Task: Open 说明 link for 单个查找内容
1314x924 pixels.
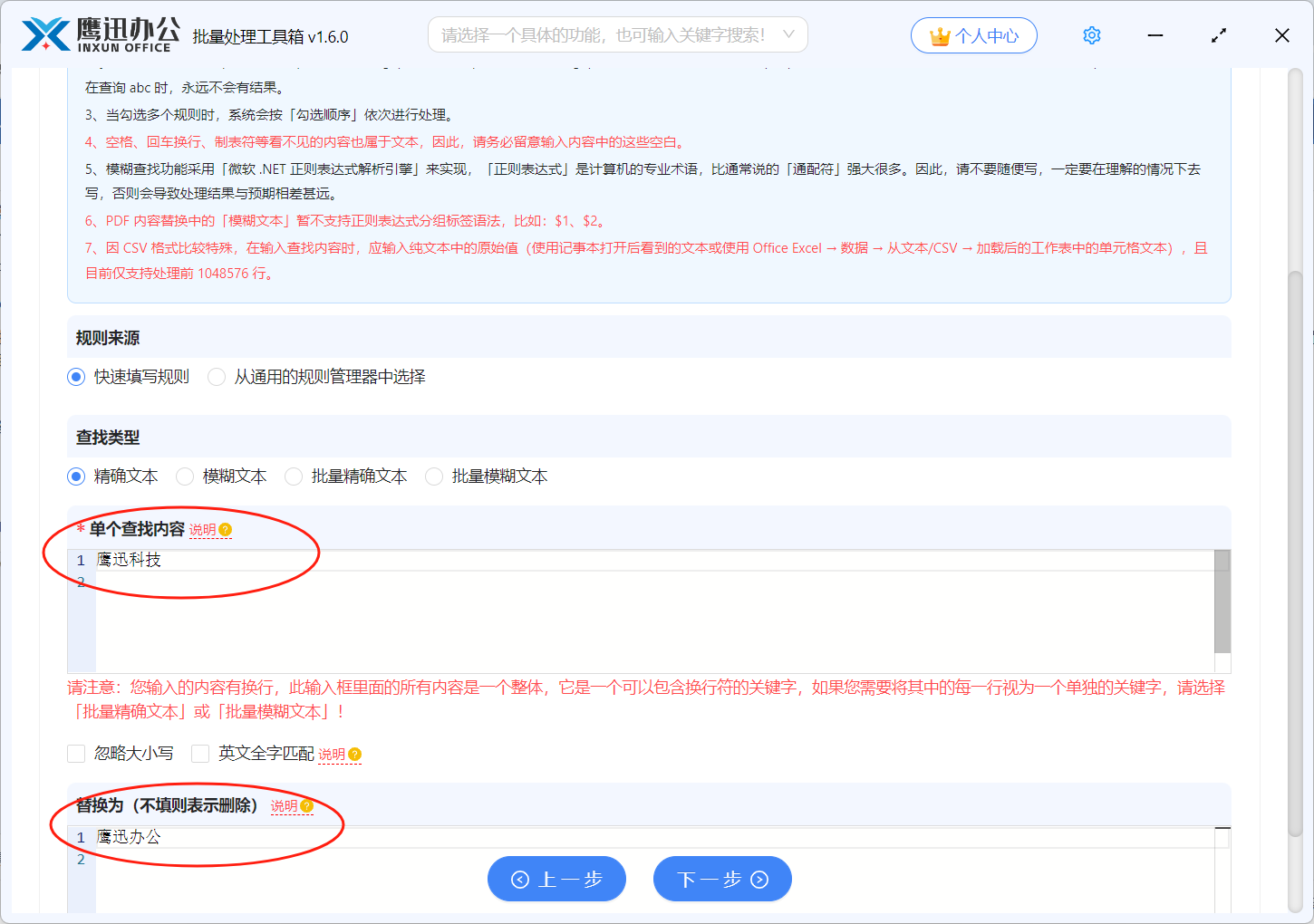Action: [202, 530]
